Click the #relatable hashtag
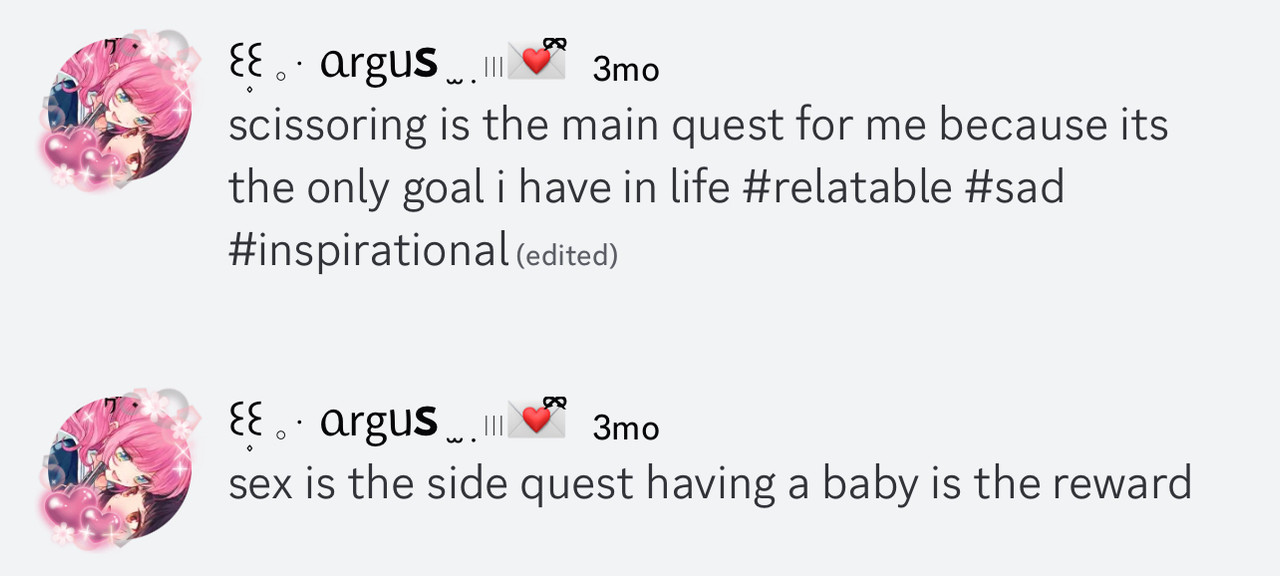Viewport: 1280px width, 576px height. (x=846, y=187)
